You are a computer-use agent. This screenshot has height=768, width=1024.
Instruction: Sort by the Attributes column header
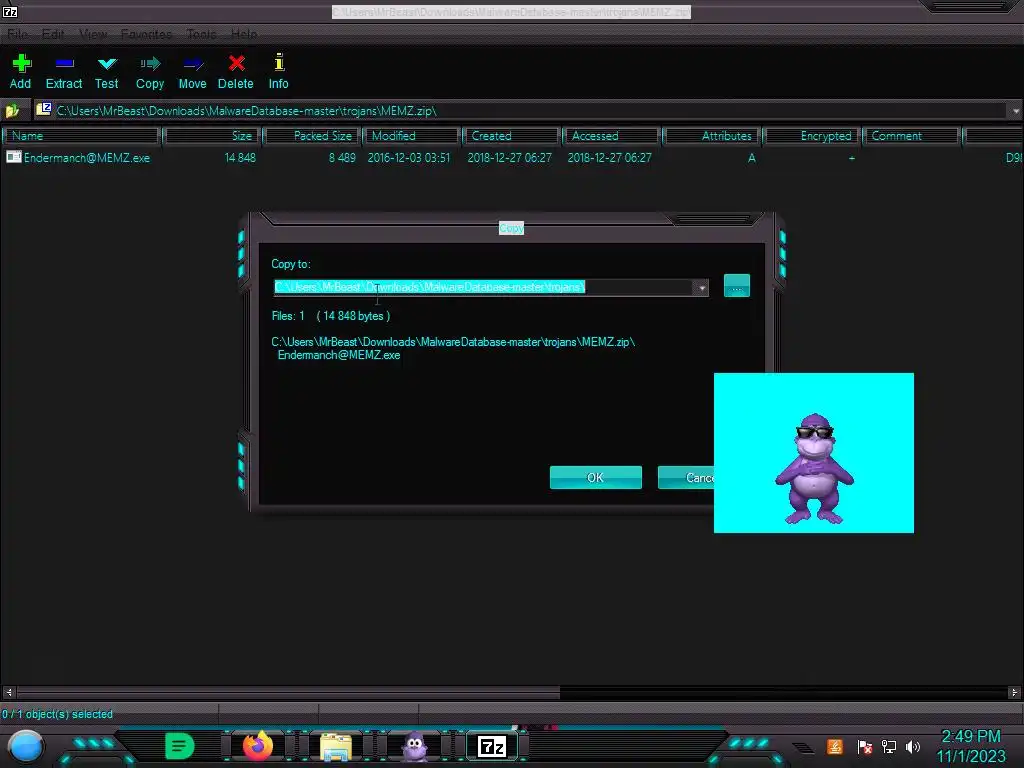tap(712, 136)
